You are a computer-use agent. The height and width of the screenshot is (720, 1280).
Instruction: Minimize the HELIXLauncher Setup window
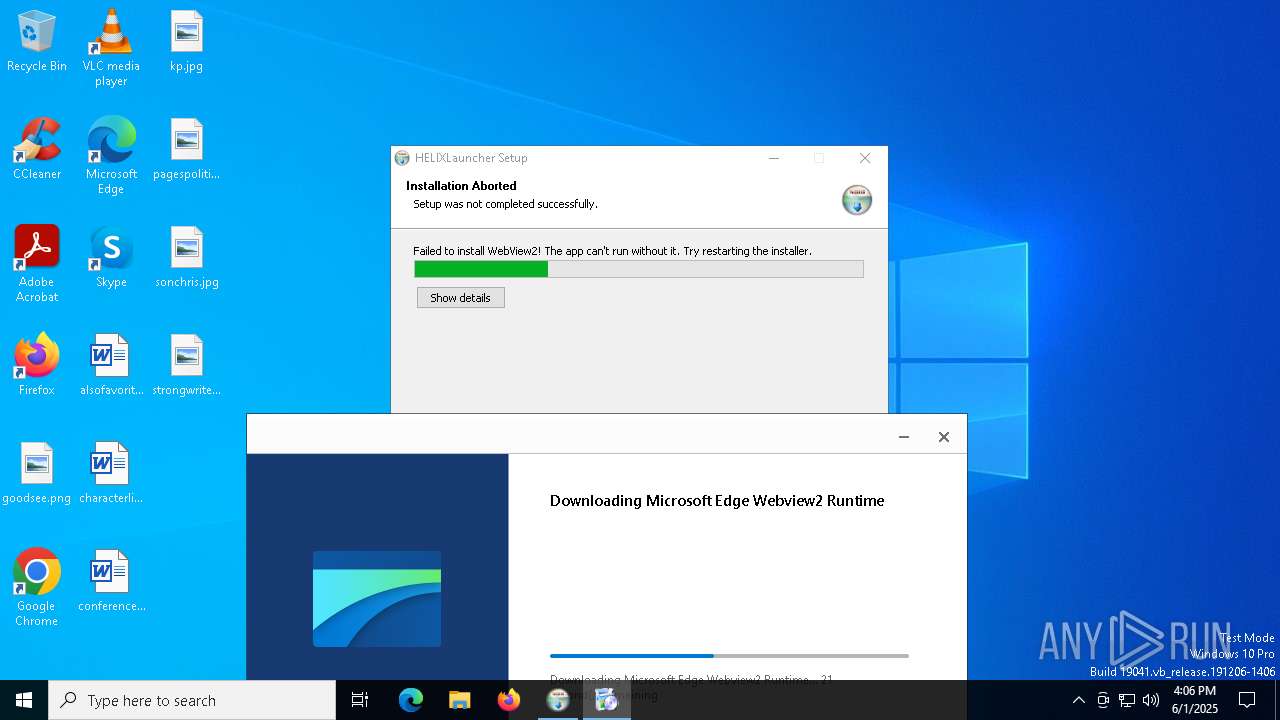[774, 158]
